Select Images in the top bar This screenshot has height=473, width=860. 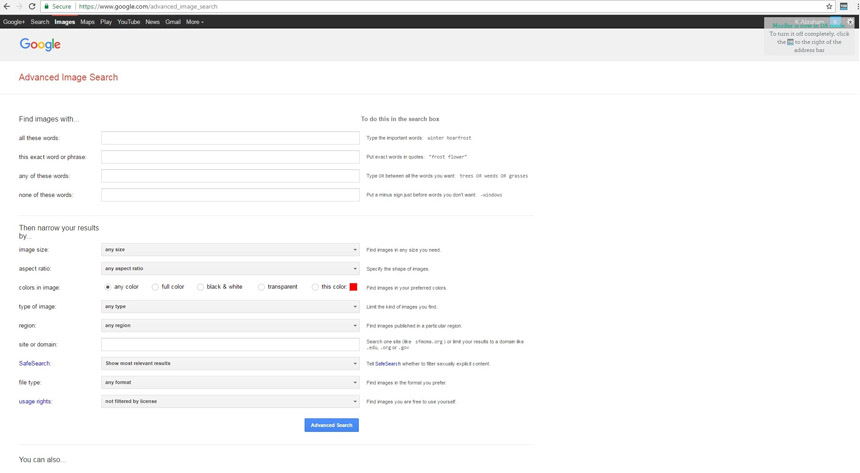pos(65,22)
